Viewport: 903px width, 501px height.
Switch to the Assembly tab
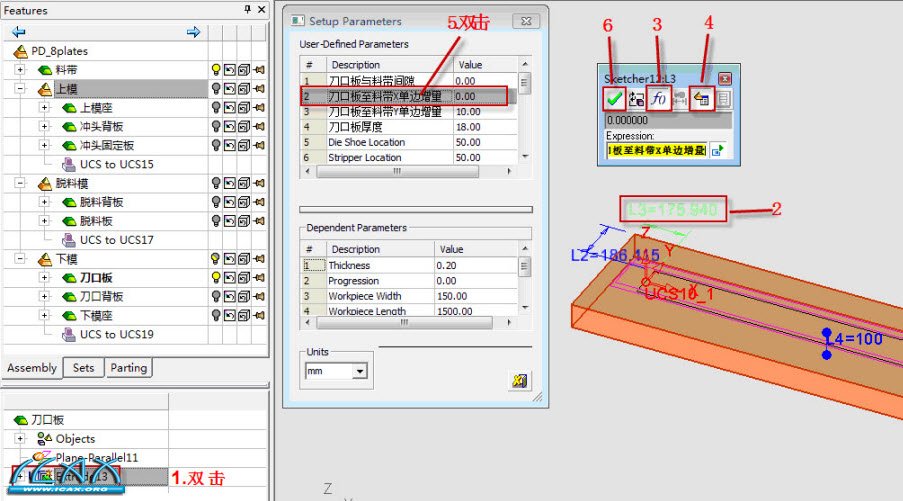[x=32, y=368]
